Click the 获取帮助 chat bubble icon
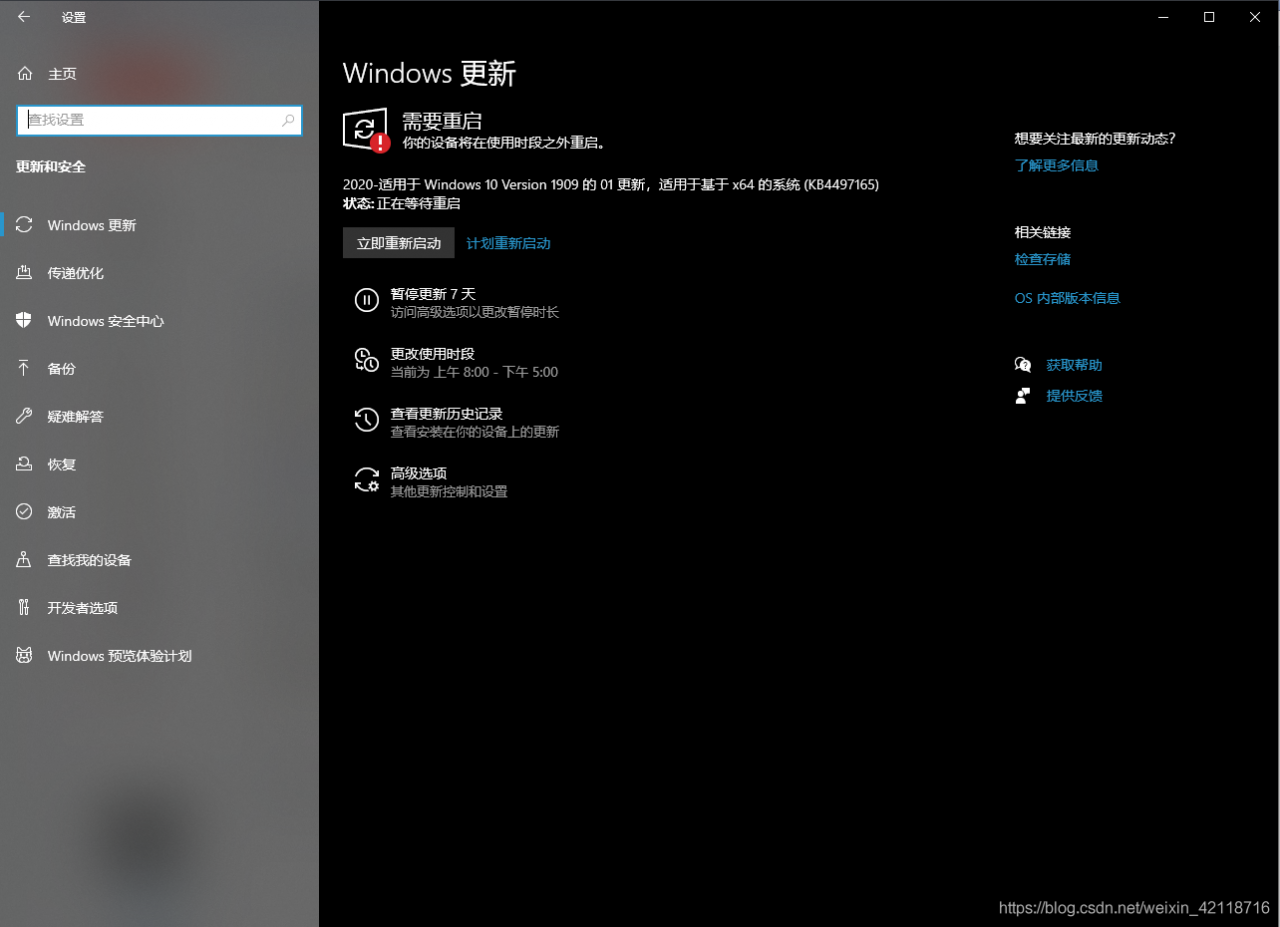Viewport: 1280px width, 927px height. tap(1023, 365)
